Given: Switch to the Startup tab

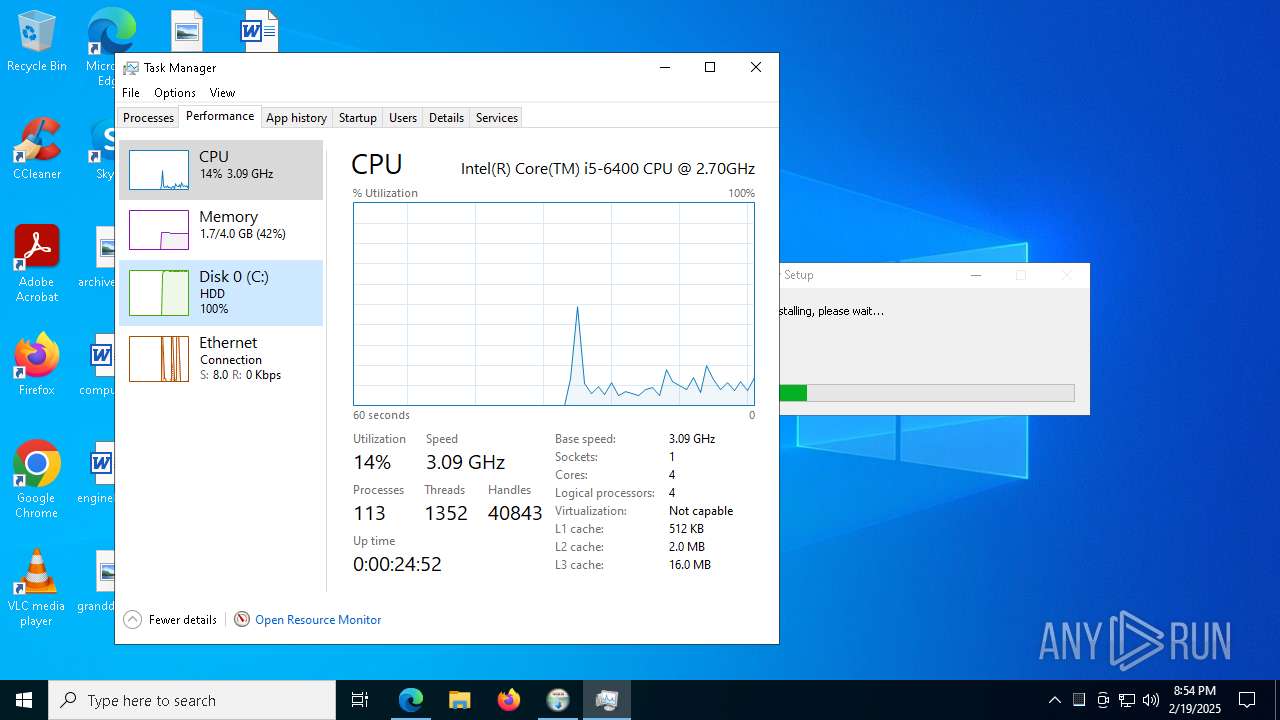Looking at the screenshot, I should tap(357, 118).
